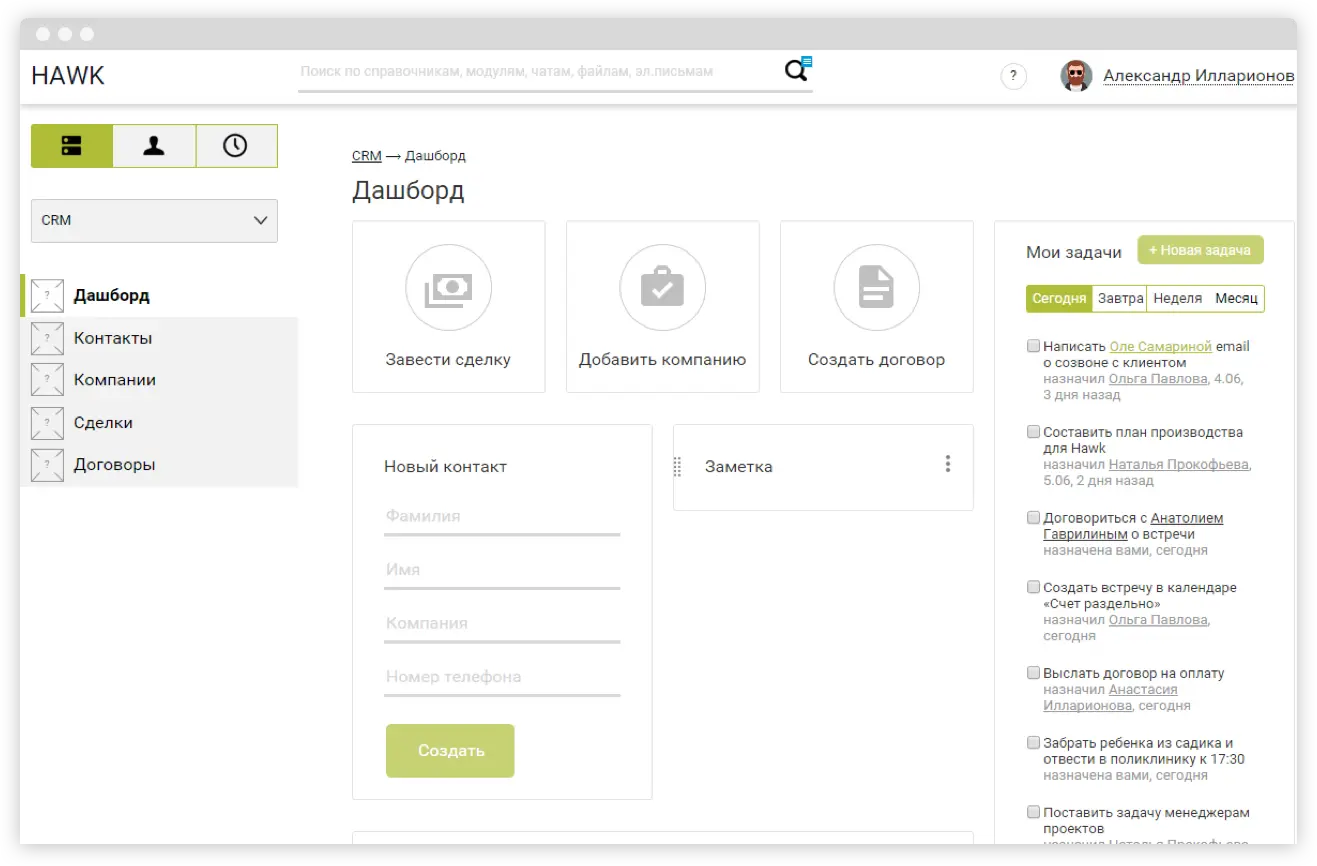Viewport: 1317px width, 866px height.
Task: Click placeholder icon next to Контакты
Action: tap(47, 338)
